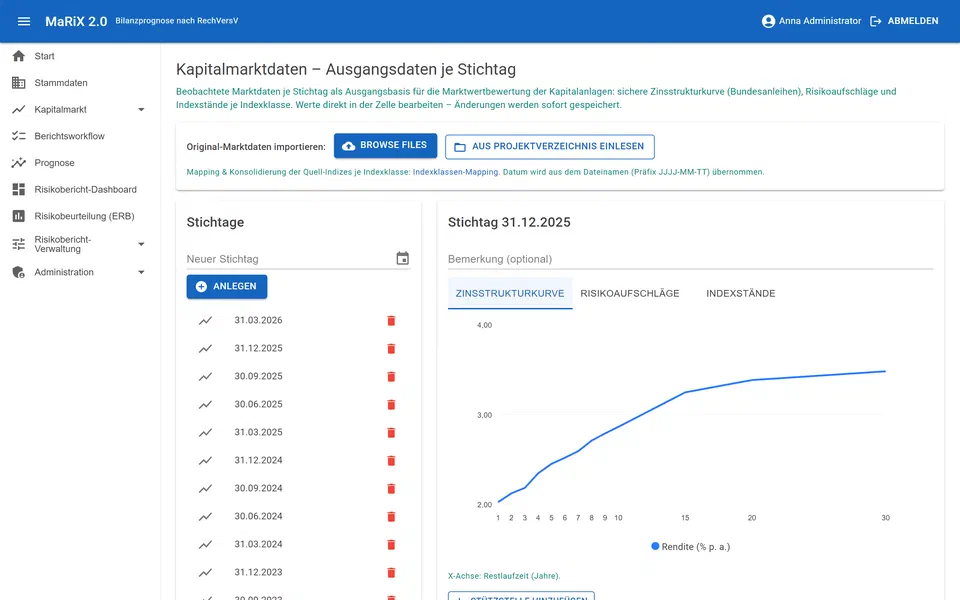Delete the Stichtag 31.03.2026
Image resolution: width=960 pixels, height=600 pixels.
(391, 321)
